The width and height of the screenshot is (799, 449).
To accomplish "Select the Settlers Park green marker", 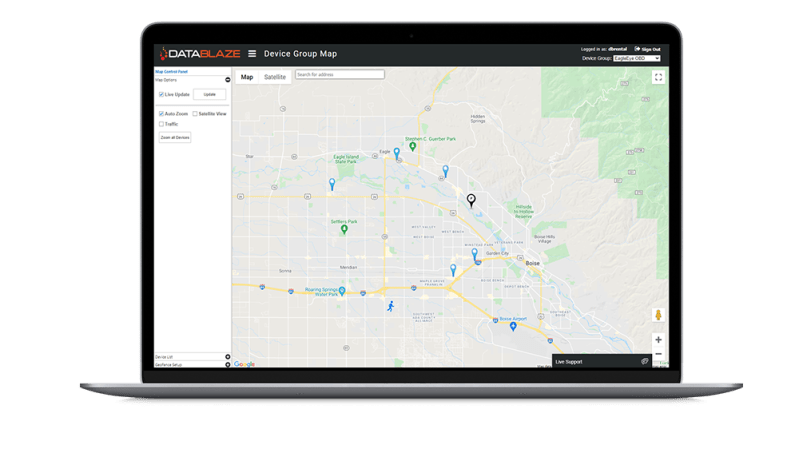I will coord(344,229).
